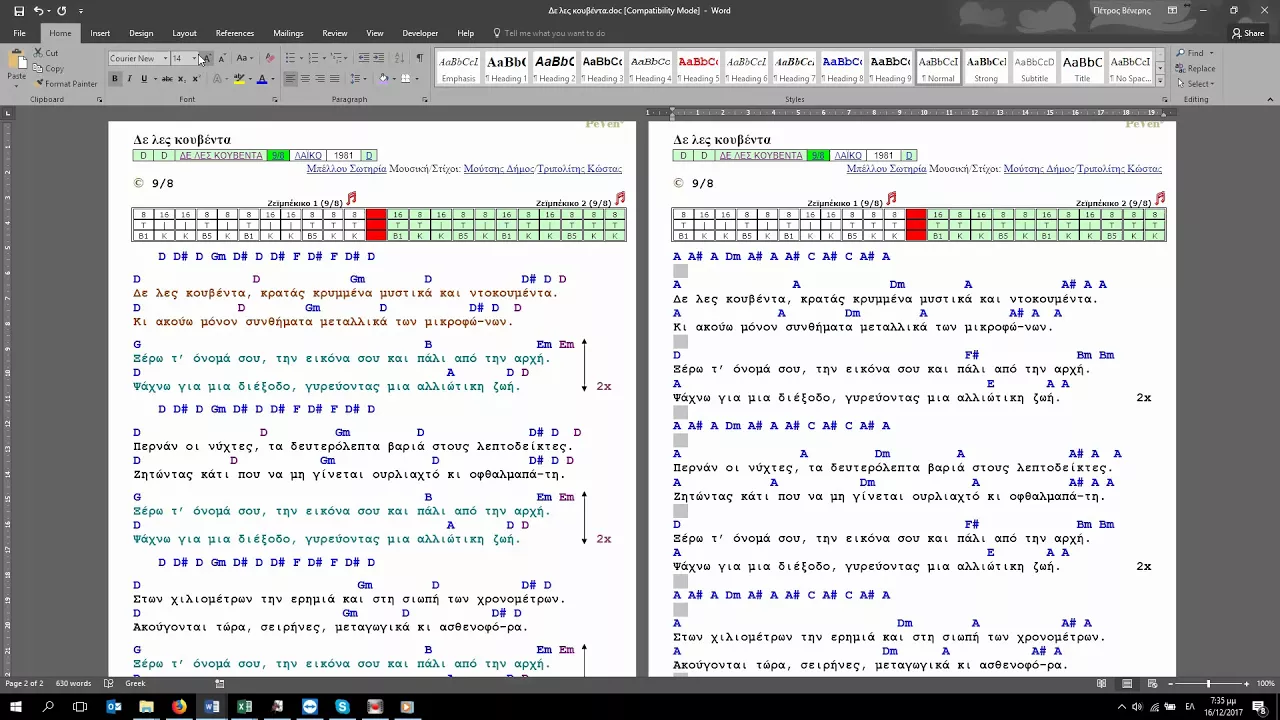Open the File menu

[x=19, y=33]
